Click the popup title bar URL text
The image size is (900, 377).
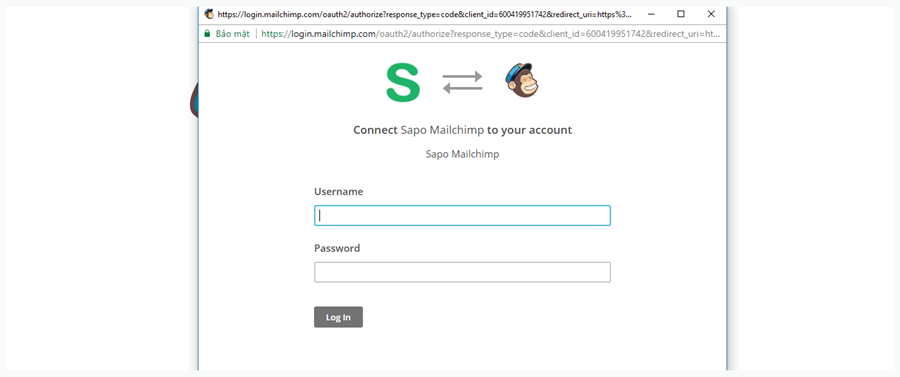(x=424, y=14)
